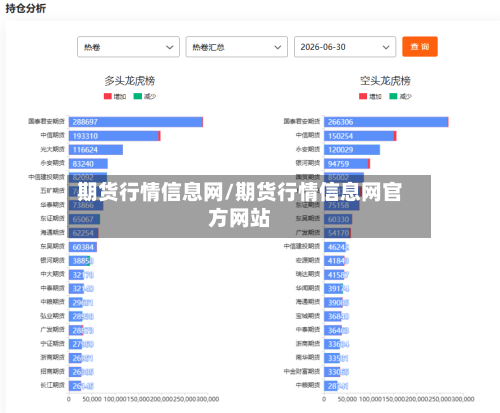The width and height of the screenshot is (500, 413).
Task: Open the 2026-06-30 date dropdown
Action: (x=345, y=47)
